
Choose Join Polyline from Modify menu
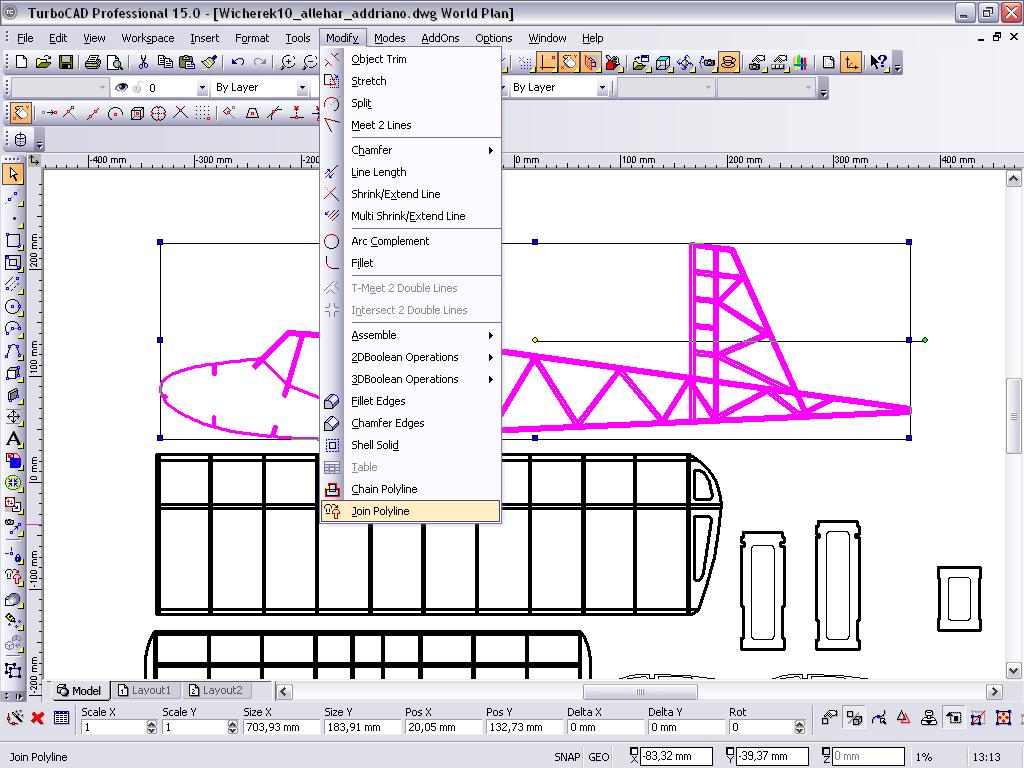(x=380, y=511)
